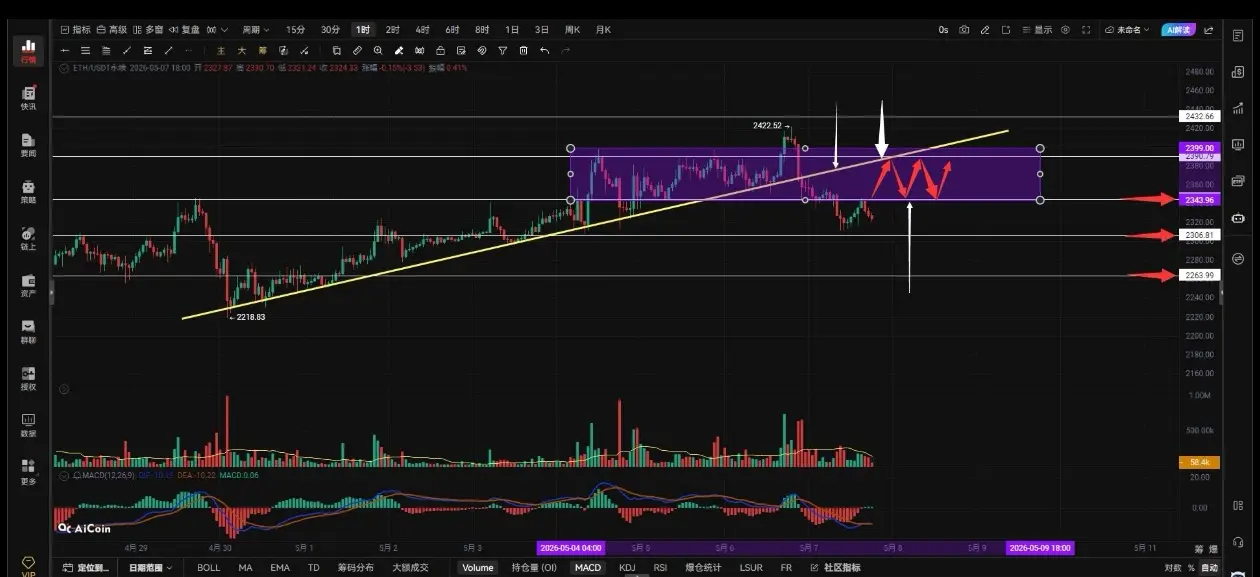Select the magnifier zoom drawing tool

click(378, 50)
